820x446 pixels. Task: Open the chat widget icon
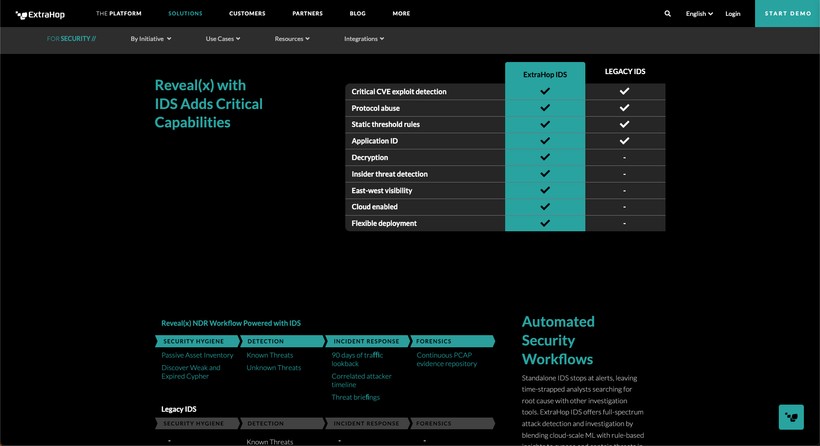coord(791,417)
